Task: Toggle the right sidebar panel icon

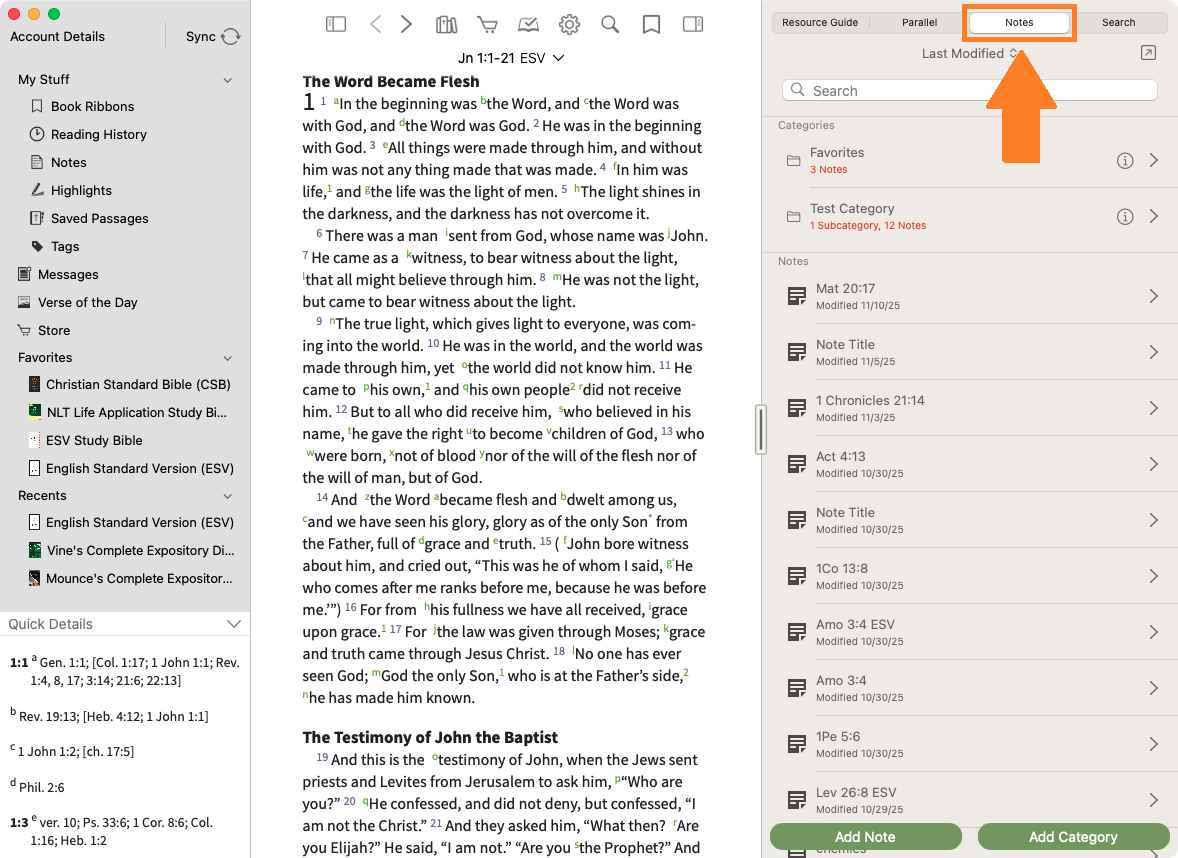Action: 692,24
